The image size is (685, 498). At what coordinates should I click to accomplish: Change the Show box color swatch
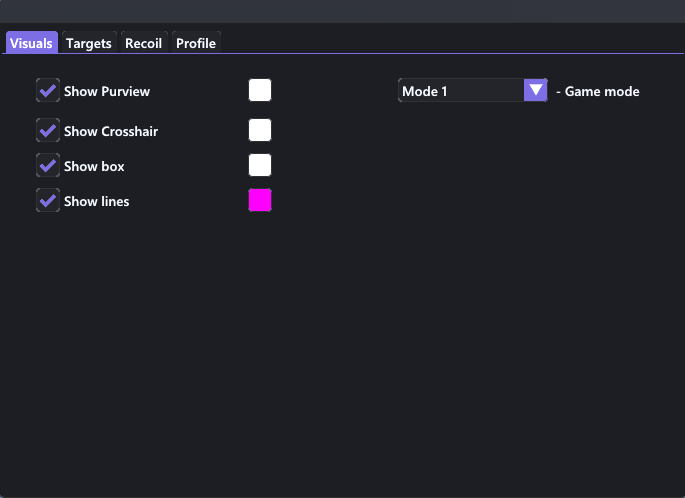260,165
